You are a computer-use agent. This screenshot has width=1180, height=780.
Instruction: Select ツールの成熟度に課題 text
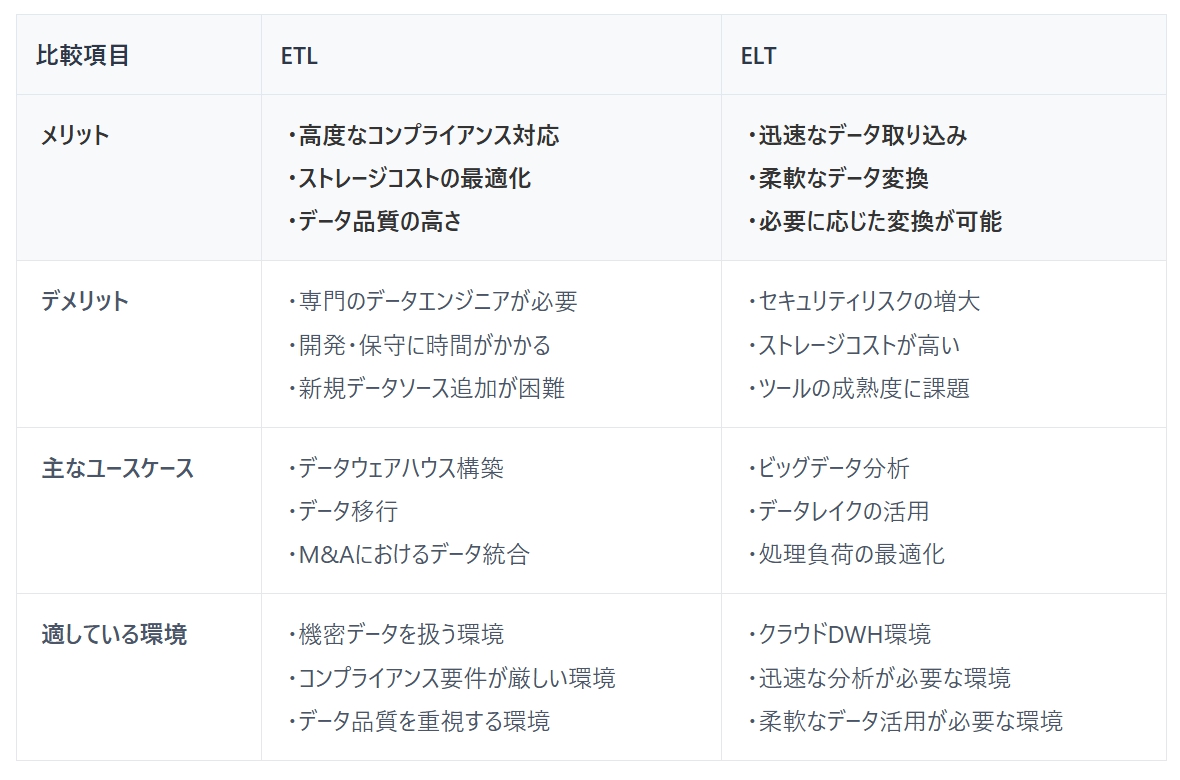(863, 387)
